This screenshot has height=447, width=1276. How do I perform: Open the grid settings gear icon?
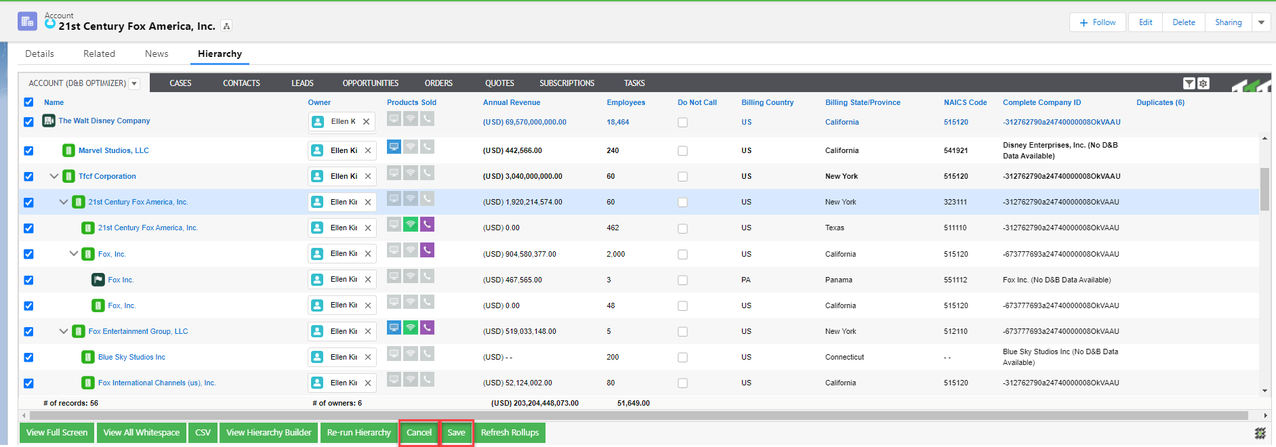coord(1203,83)
